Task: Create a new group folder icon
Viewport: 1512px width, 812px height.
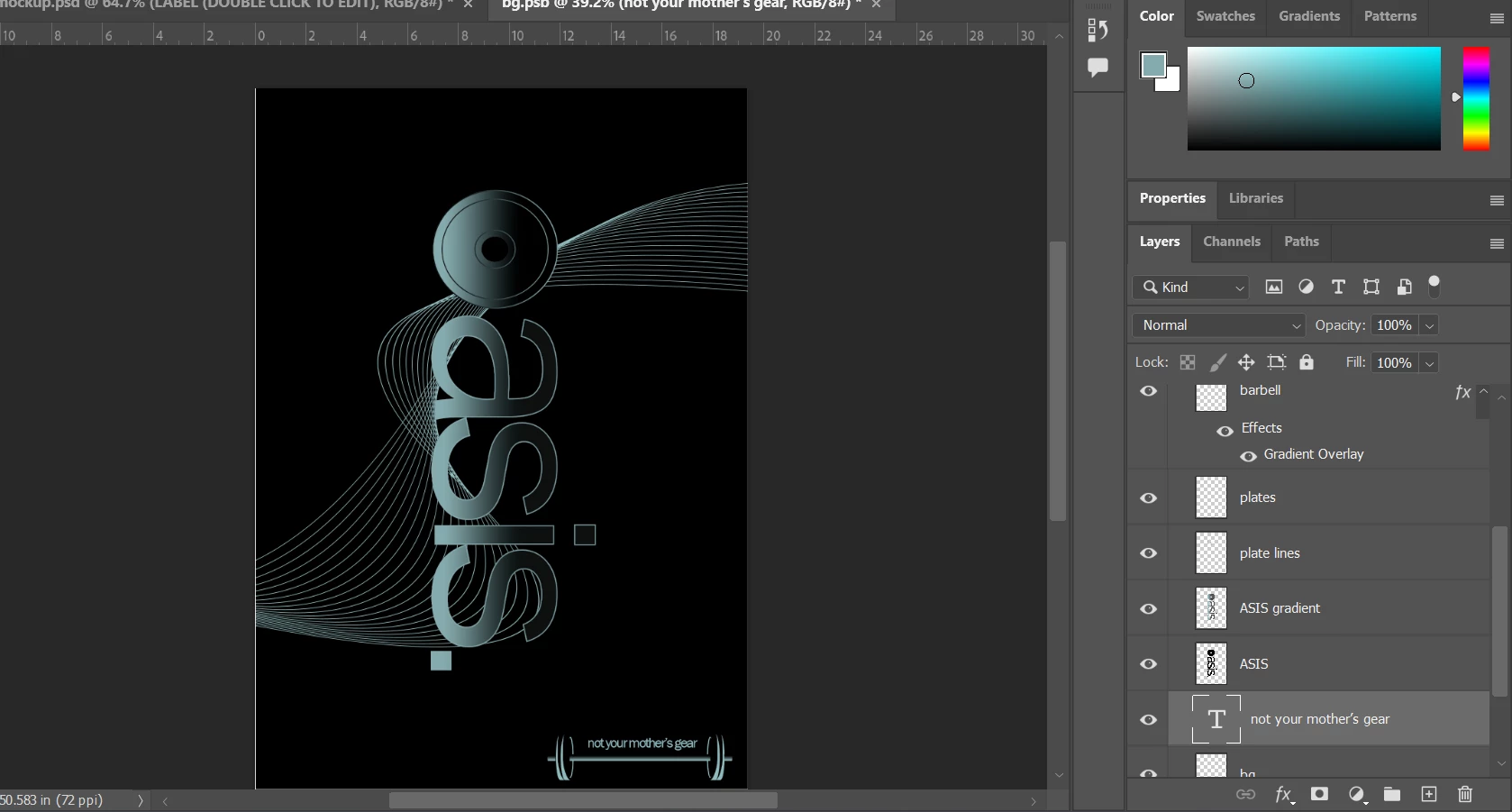Action: tap(1392, 794)
